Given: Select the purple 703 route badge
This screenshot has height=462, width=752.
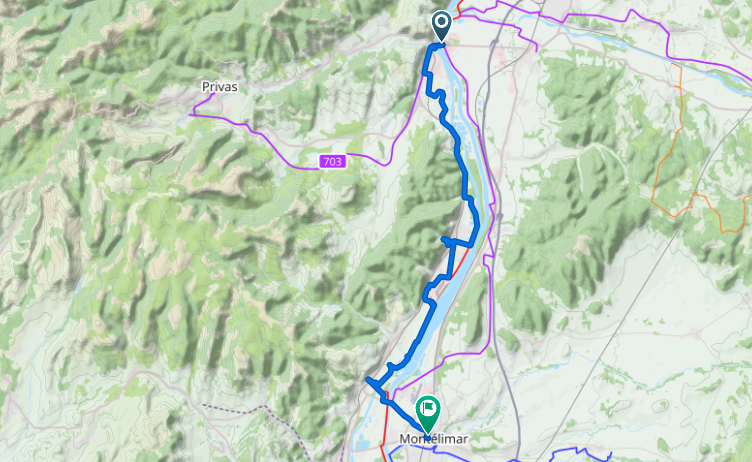Looking at the screenshot, I should pyautogui.click(x=333, y=162).
